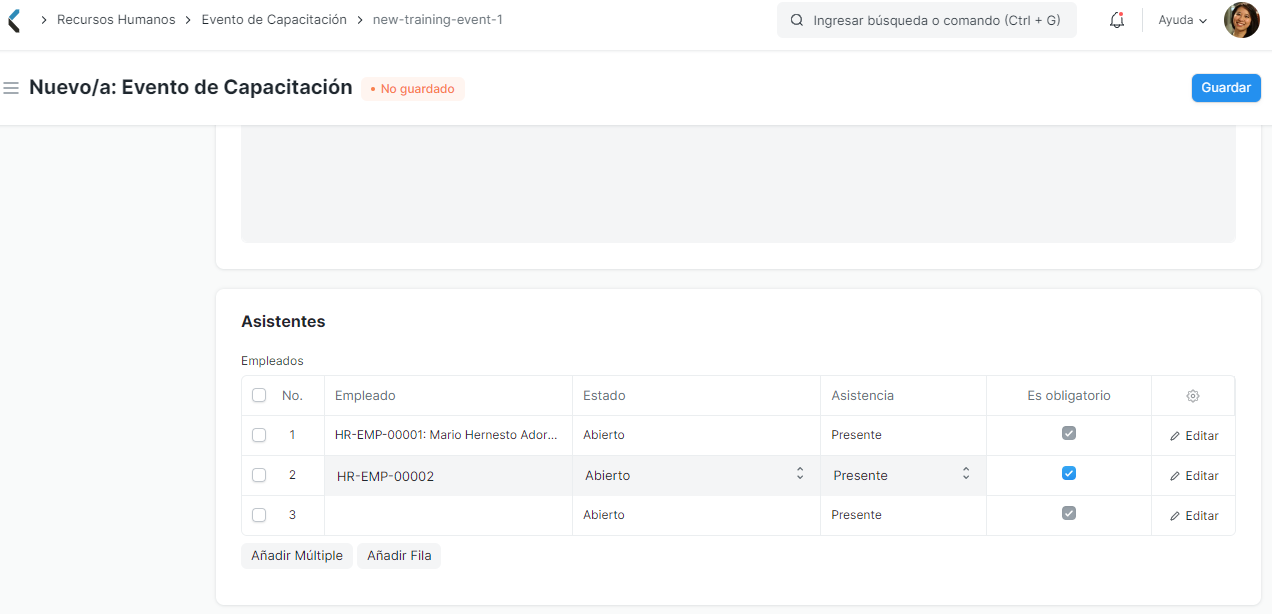Edit row 1 with Editar
This screenshot has width=1272, height=614.
tap(1194, 436)
